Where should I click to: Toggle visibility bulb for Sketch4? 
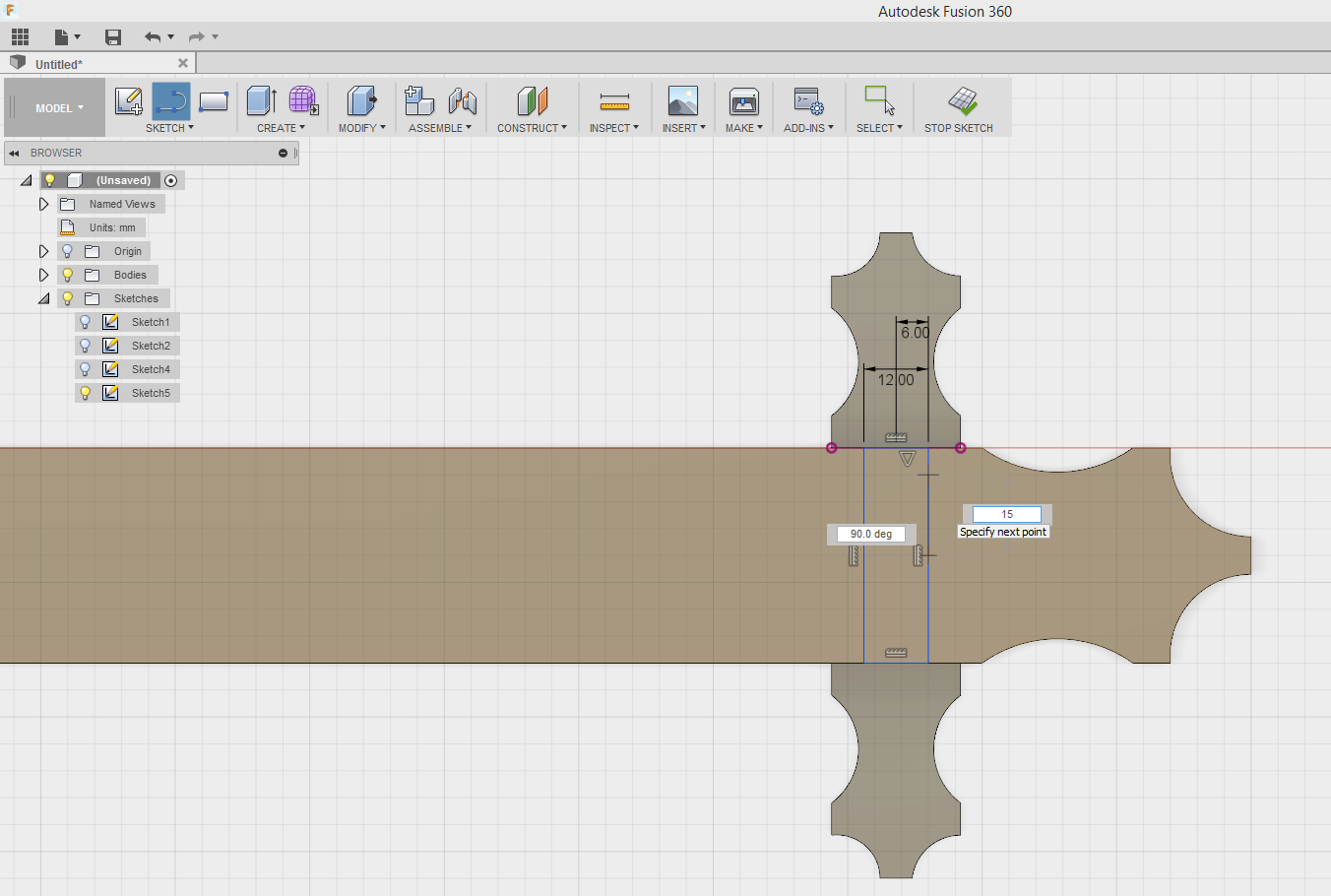86,369
